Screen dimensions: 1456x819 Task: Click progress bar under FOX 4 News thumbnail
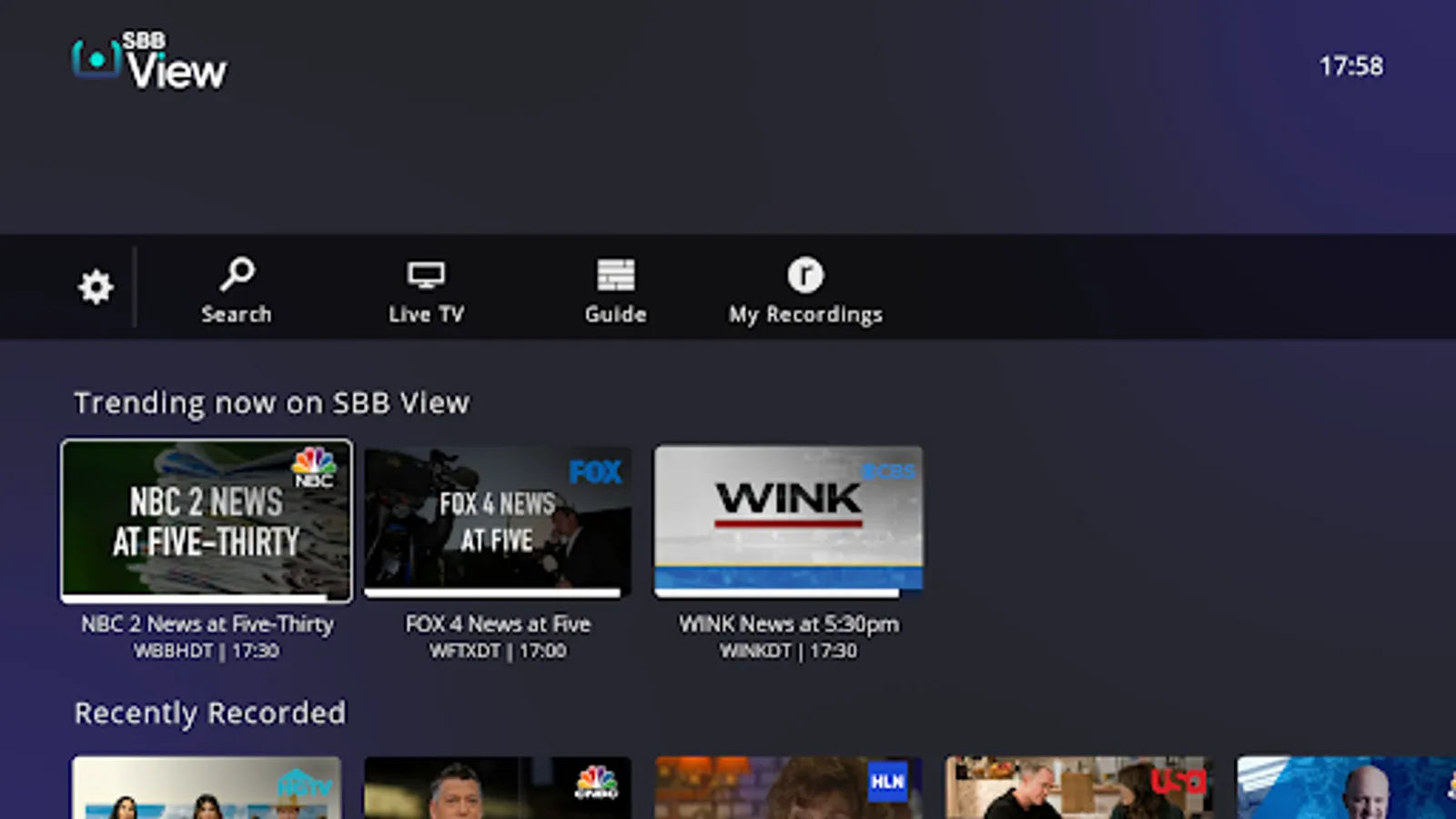(x=498, y=593)
